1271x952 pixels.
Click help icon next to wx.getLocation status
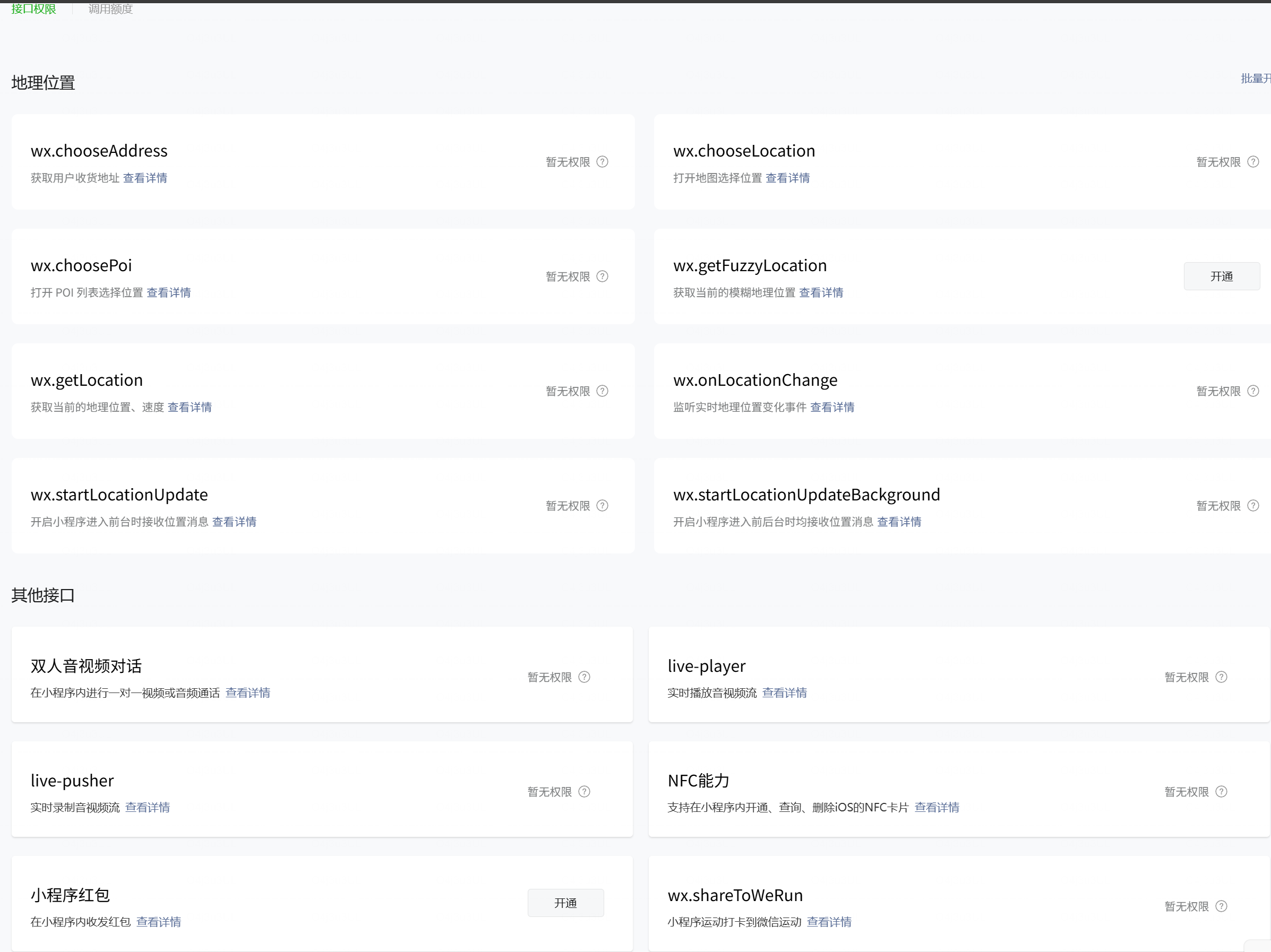point(602,391)
